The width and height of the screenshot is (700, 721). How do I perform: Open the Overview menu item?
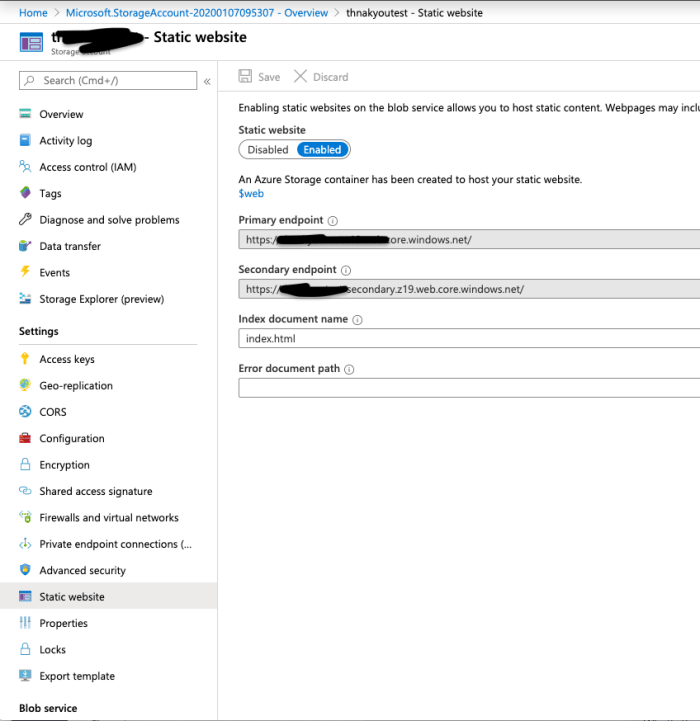click(x=61, y=114)
